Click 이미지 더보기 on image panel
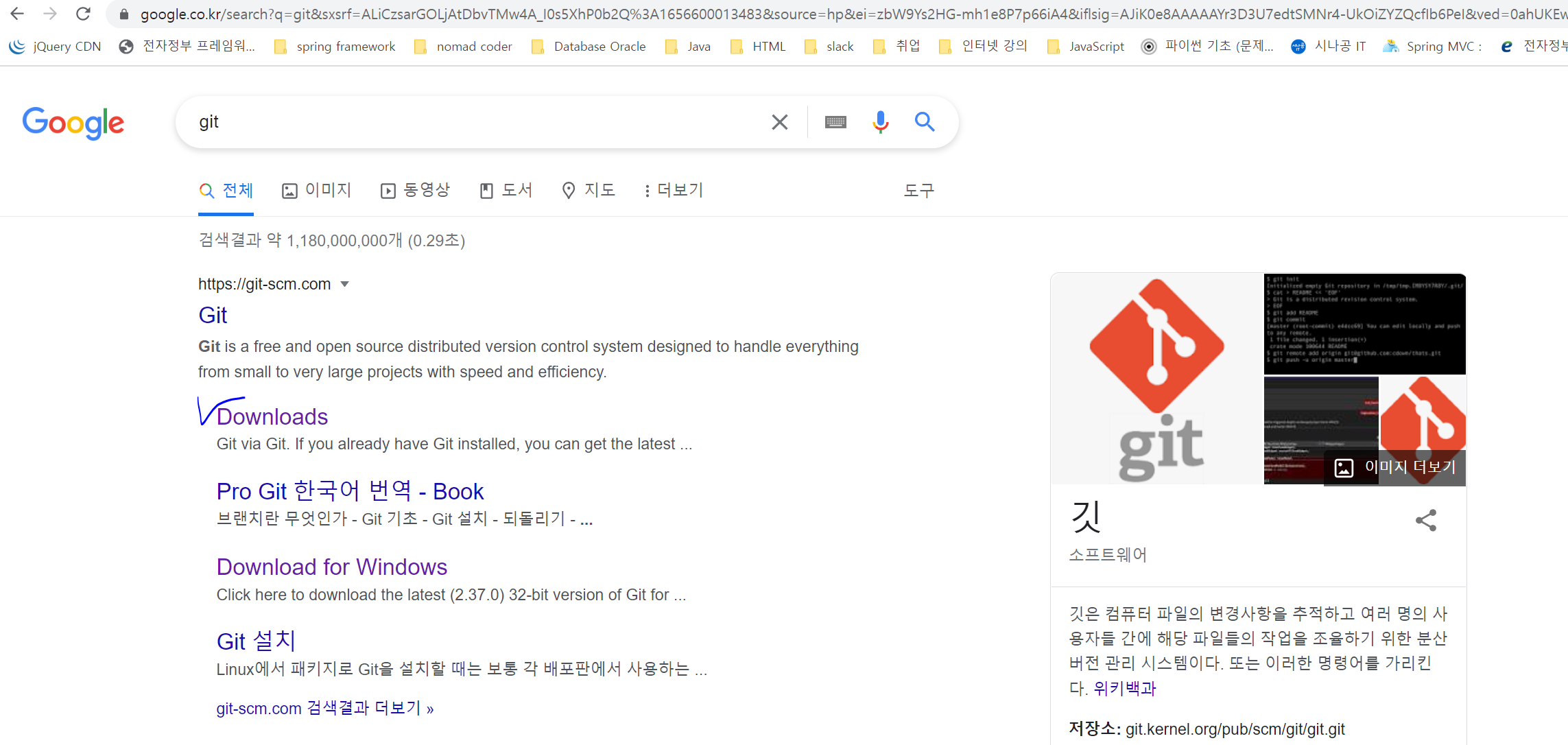Image resolution: width=1568 pixels, height=745 pixels. [x=1395, y=467]
